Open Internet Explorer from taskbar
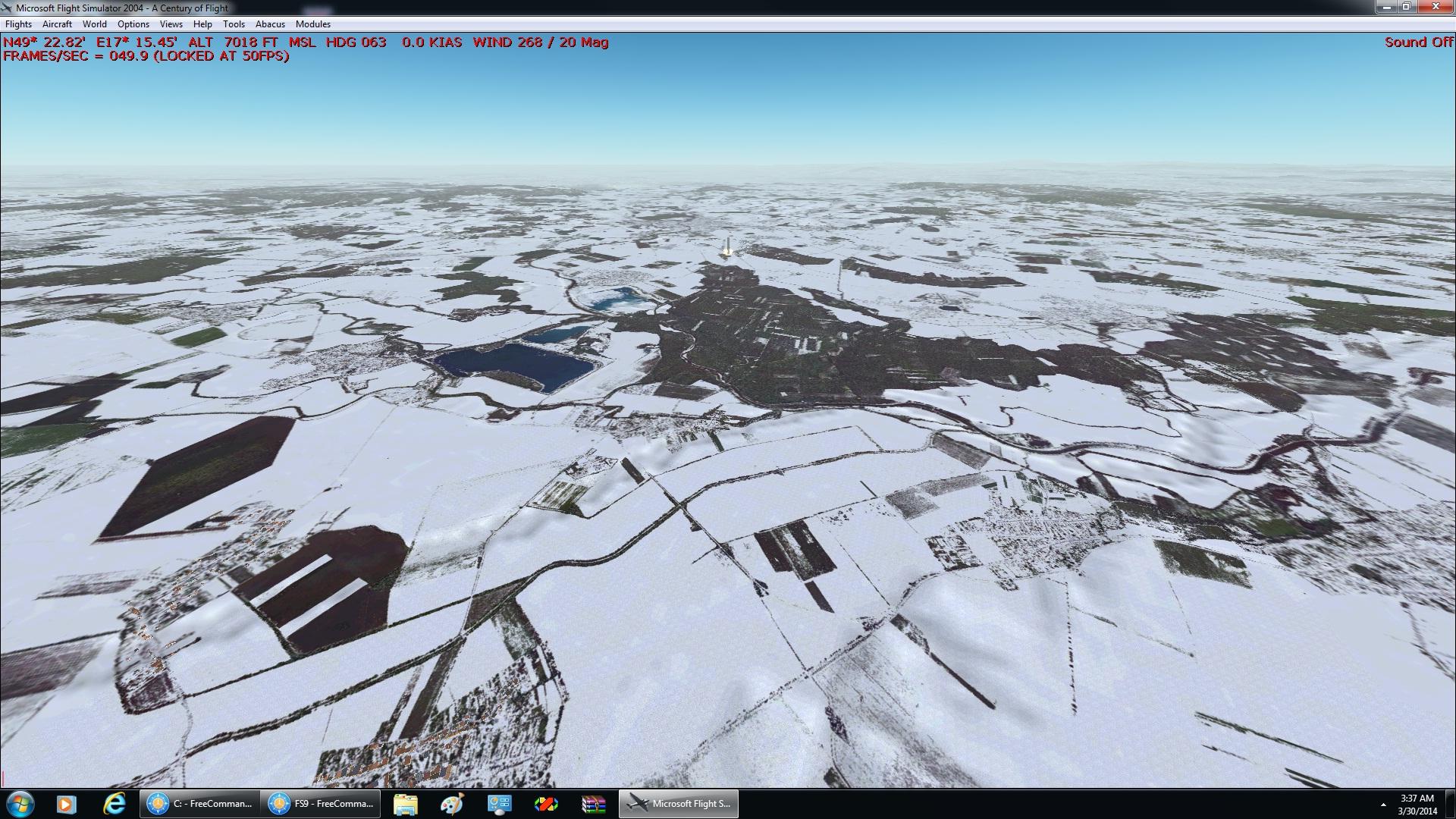This screenshot has height=819, width=1456. coord(115,804)
